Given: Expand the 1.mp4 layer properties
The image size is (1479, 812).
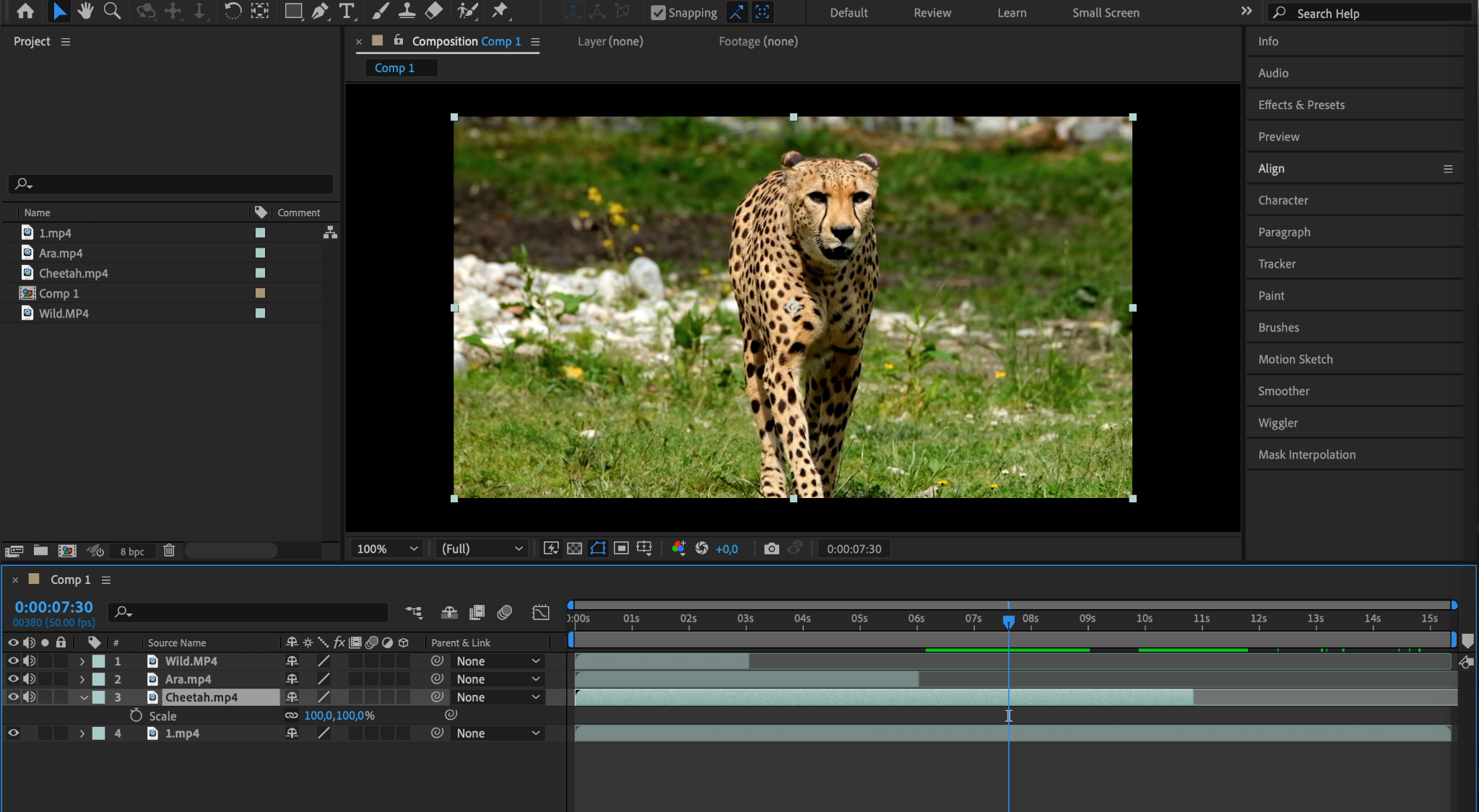Looking at the screenshot, I should click(x=82, y=733).
